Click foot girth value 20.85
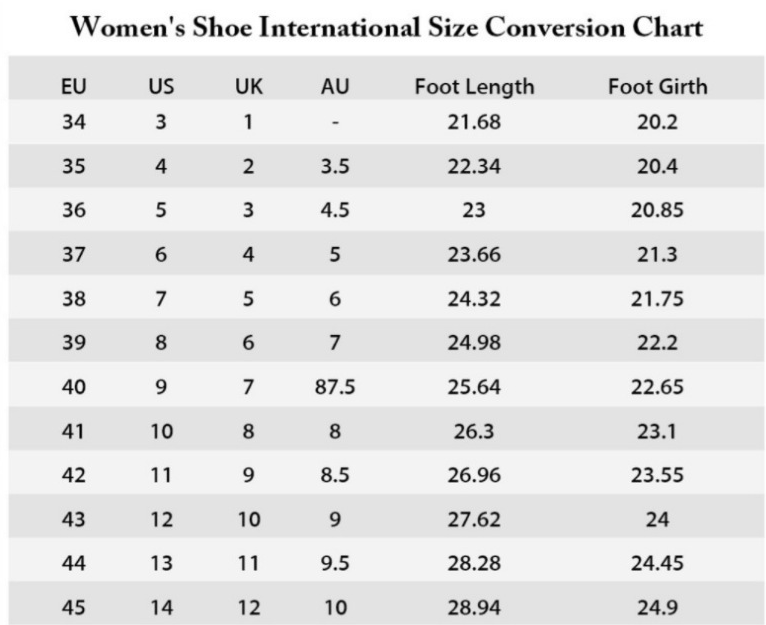 click(657, 211)
